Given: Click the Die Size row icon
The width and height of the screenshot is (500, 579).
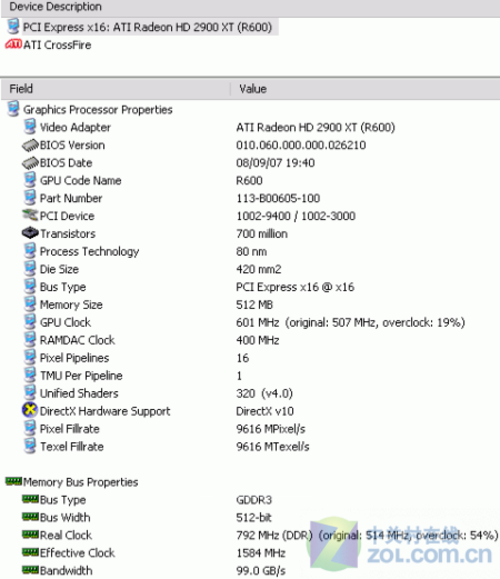Looking at the screenshot, I should [30, 269].
